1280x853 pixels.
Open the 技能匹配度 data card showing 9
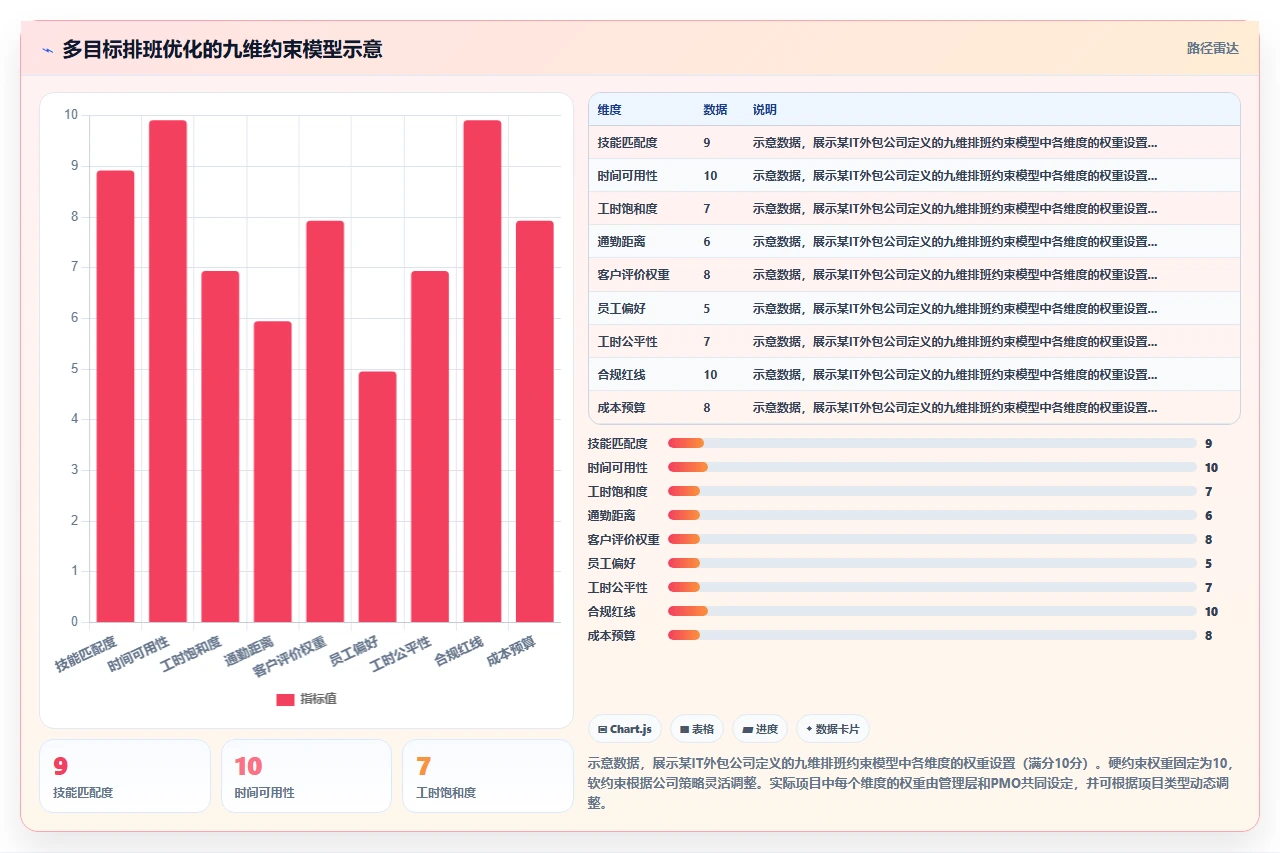click(125, 776)
